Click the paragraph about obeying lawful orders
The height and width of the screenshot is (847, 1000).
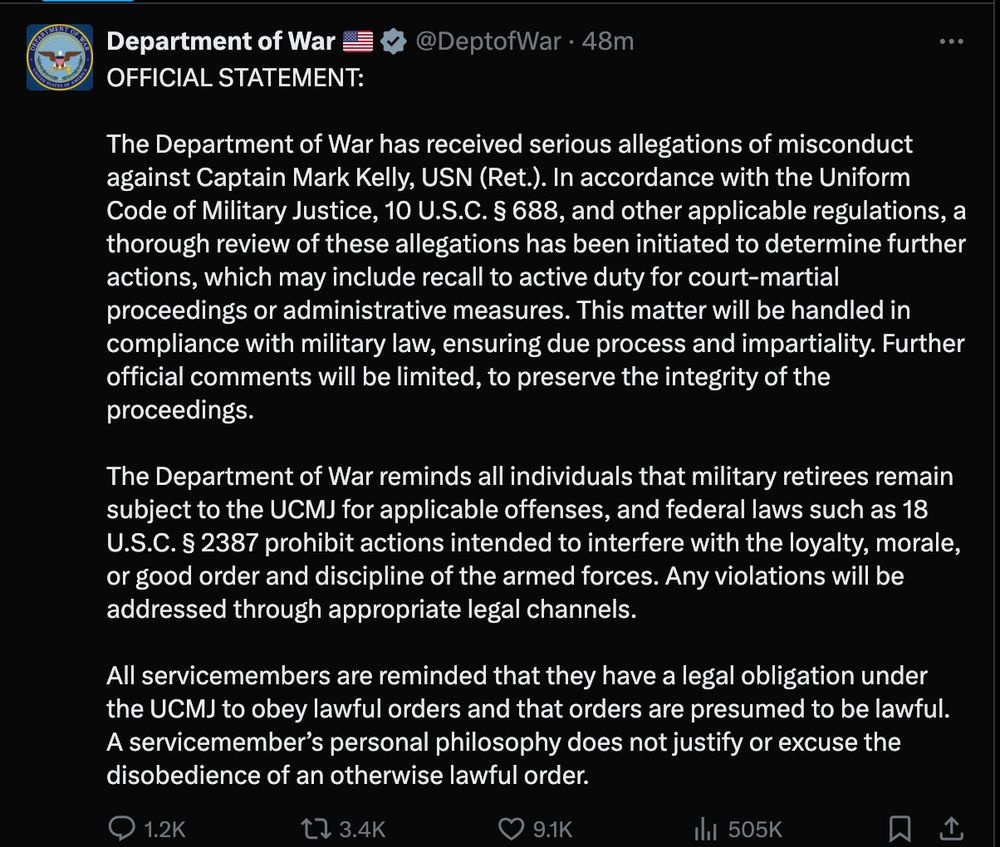(528, 725)
